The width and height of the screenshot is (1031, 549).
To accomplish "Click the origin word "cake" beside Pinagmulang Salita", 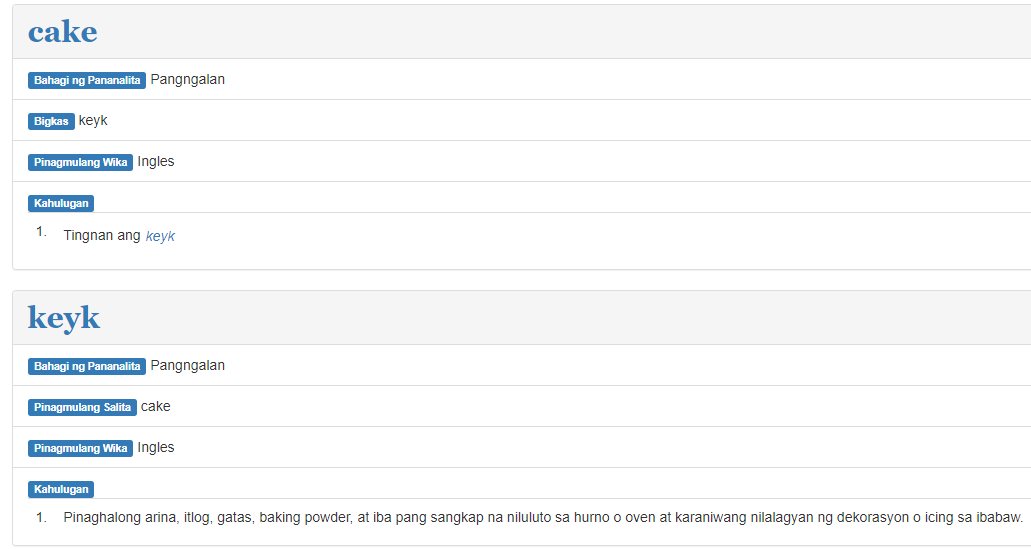I will point(156,407).
